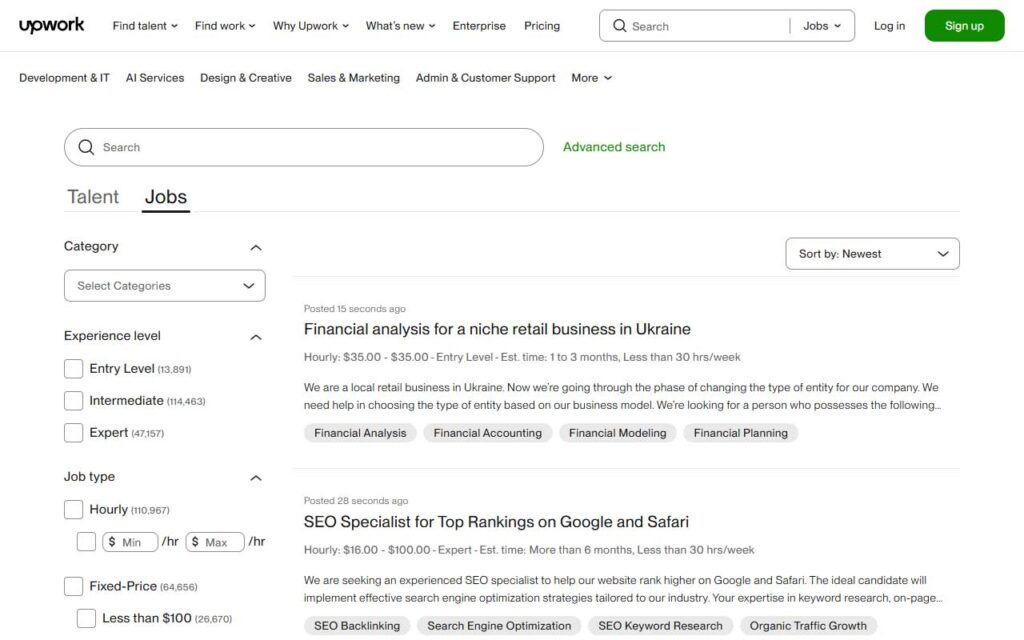Screen dimensions: 1024x640
Task: Click the Organic Traffic Growth tag
Action: click(x=808, y=626)
